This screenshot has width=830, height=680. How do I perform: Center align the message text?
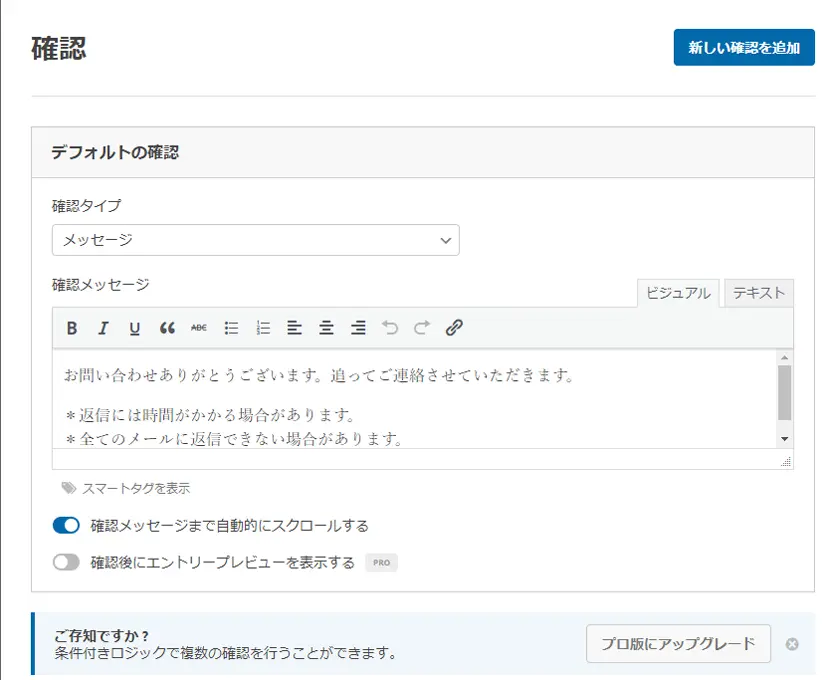pos(326,328)
